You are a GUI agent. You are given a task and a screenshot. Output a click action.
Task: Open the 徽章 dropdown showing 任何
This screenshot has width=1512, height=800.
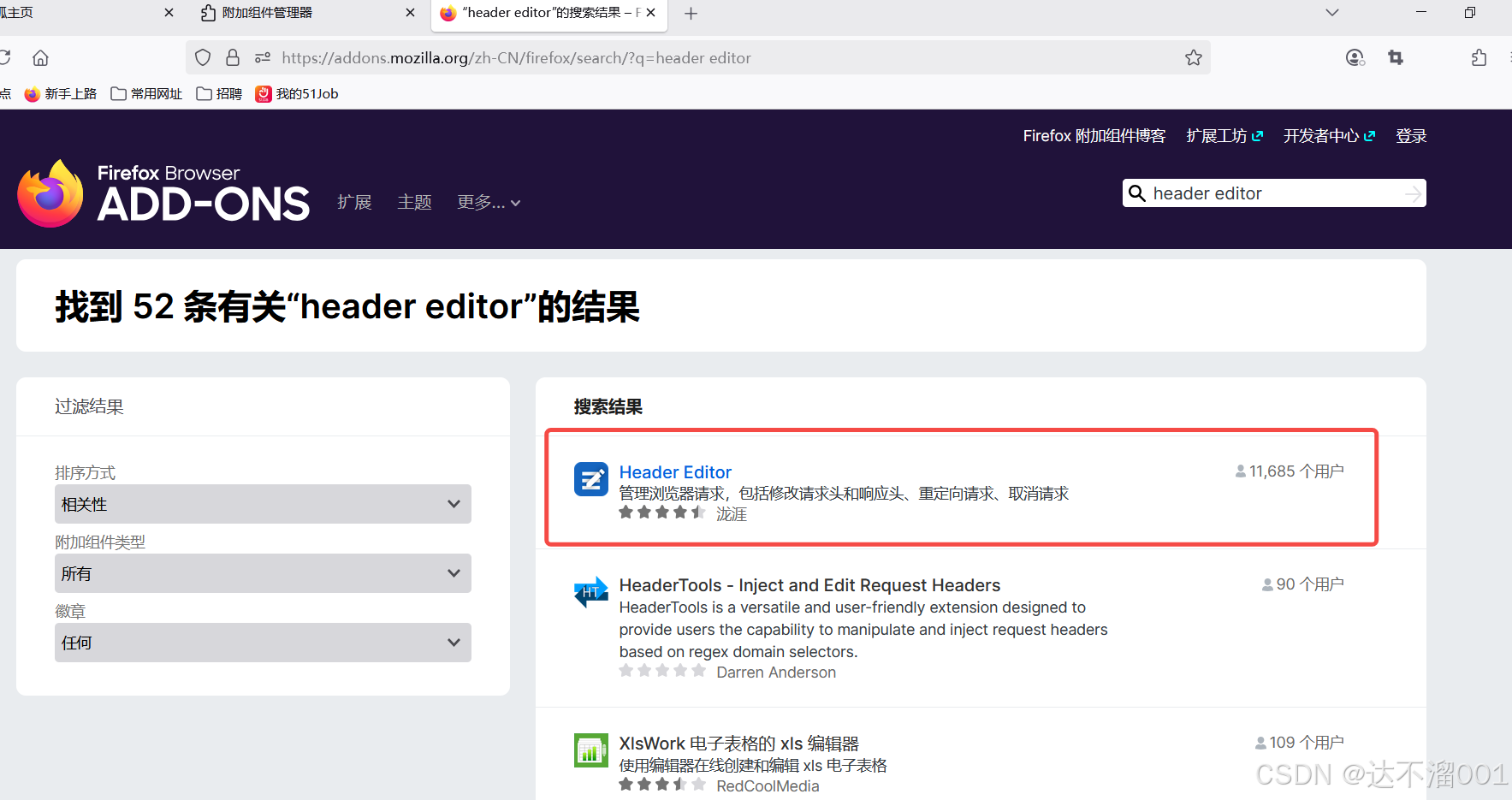(263, 642)
